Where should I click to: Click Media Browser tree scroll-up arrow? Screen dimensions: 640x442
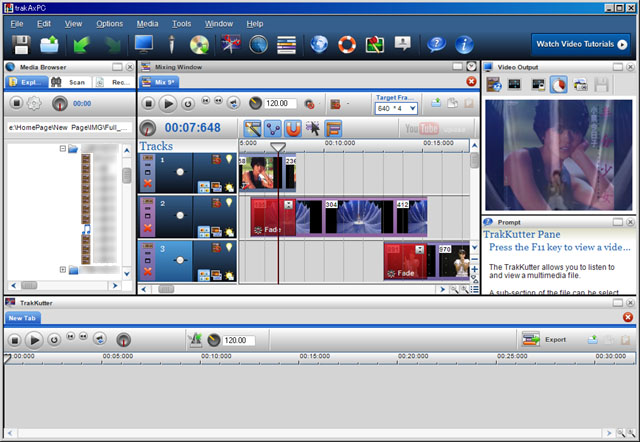(127, 151)
